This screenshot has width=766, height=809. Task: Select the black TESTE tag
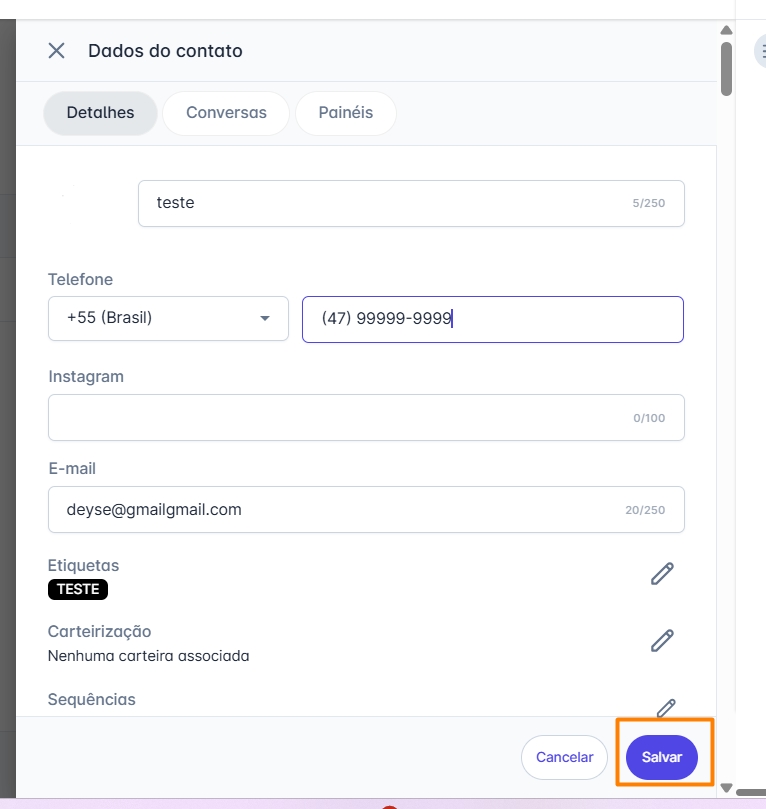(x=78, y=589)
